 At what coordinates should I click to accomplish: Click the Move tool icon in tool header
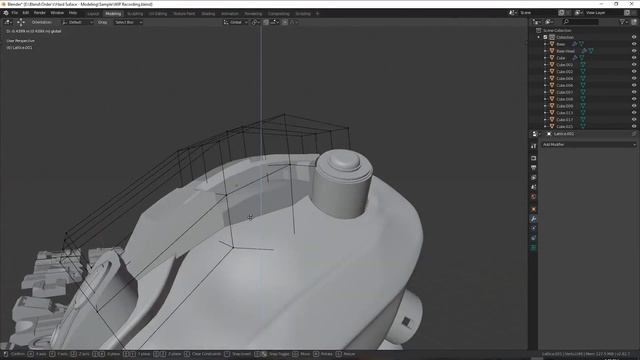tap(21, 22)
